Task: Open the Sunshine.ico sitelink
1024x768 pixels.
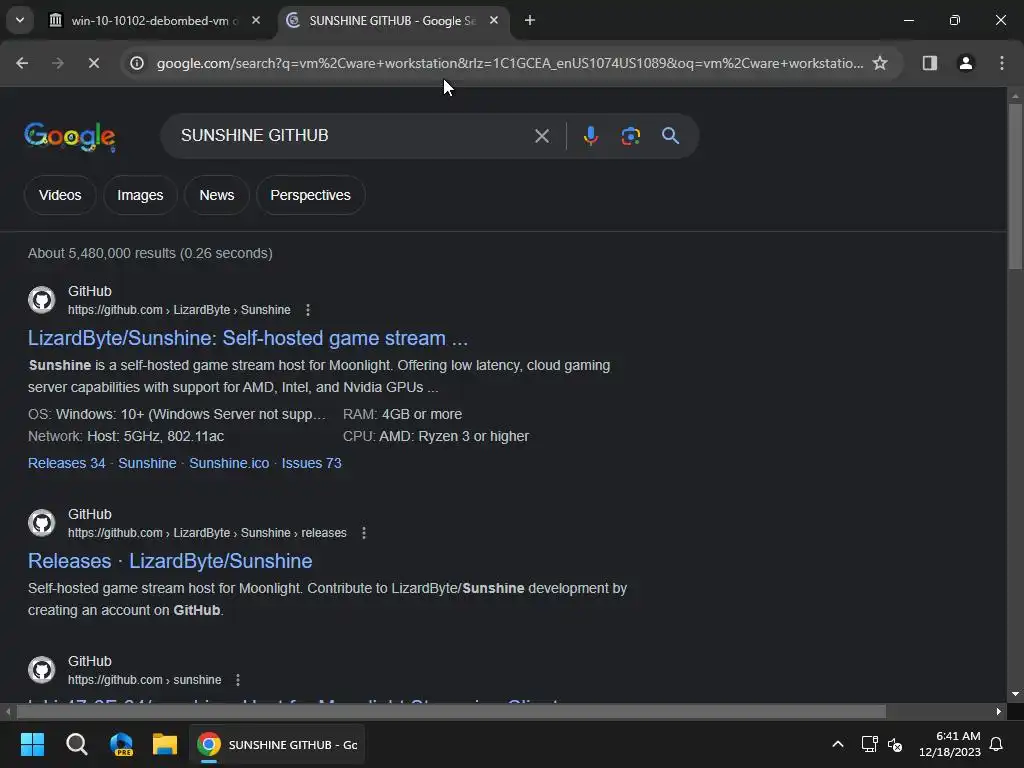Action: click(x=229, y=463)
